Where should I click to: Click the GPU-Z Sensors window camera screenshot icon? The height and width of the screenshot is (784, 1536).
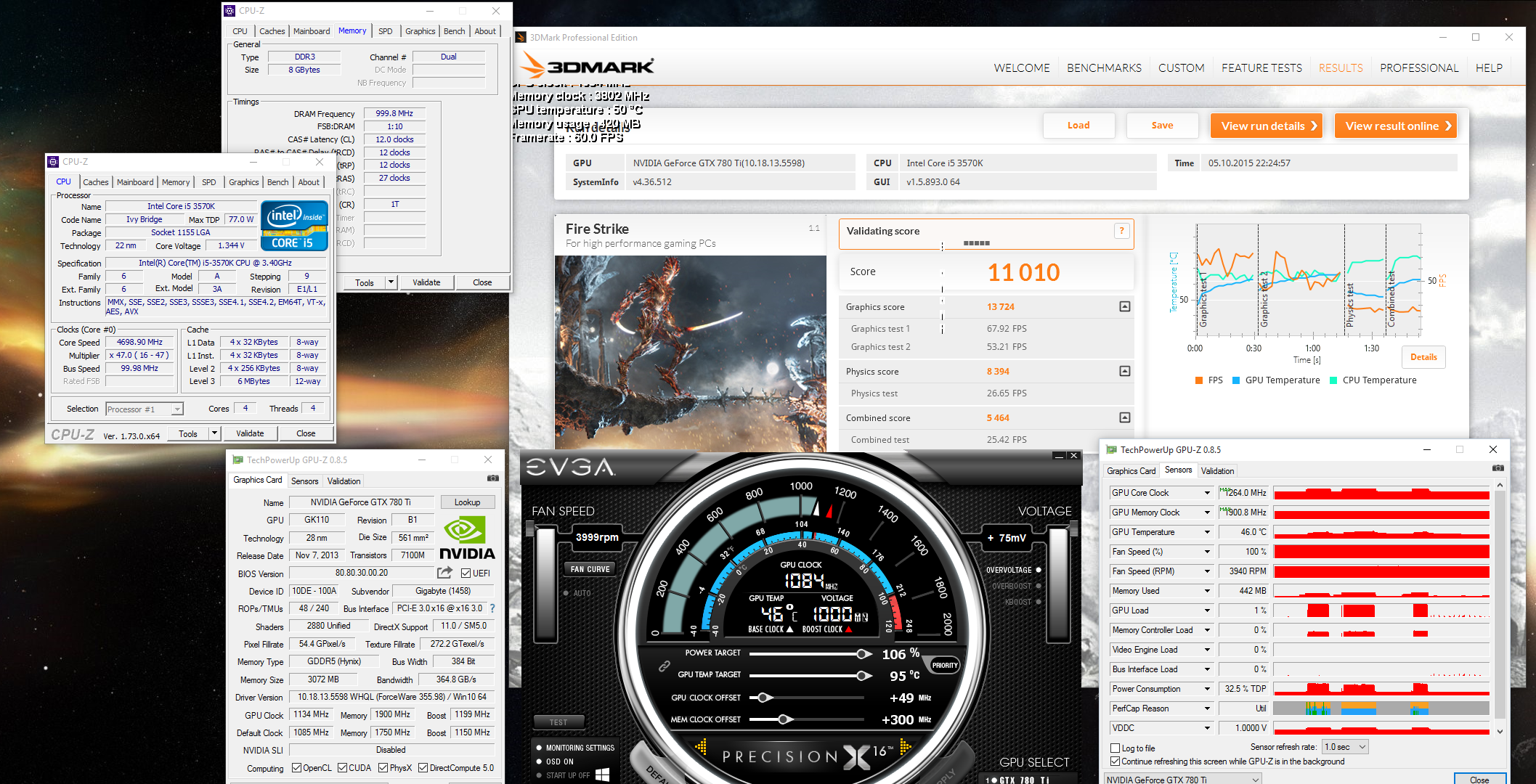tap(1498, 469)
